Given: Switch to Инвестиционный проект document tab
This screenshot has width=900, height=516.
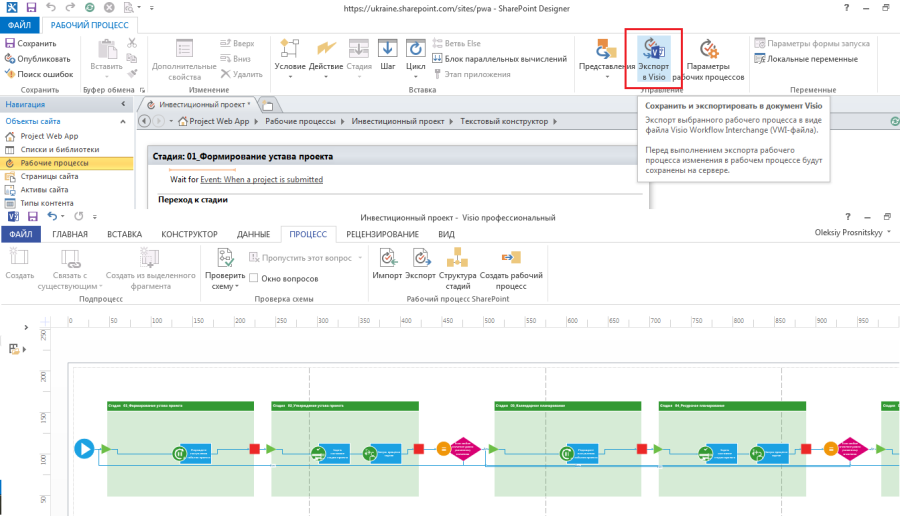Looking at the screenshot, I should 198,104.
